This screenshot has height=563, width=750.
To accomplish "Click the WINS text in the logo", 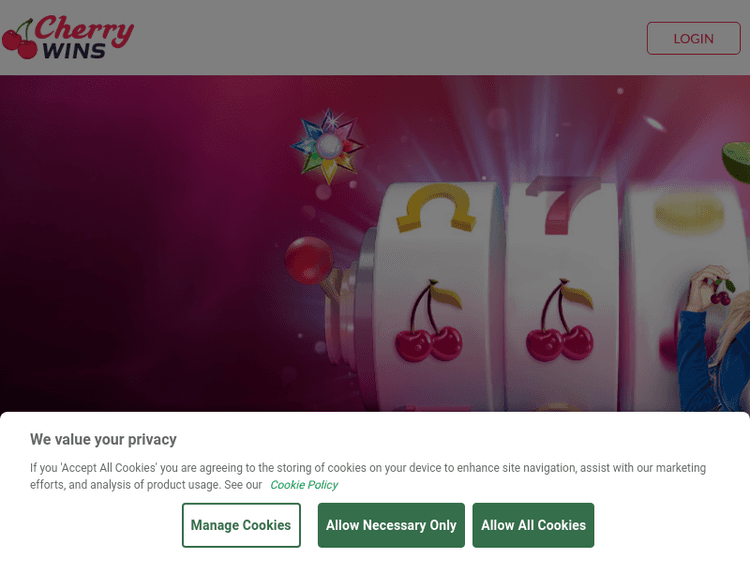I will point(74,51).
